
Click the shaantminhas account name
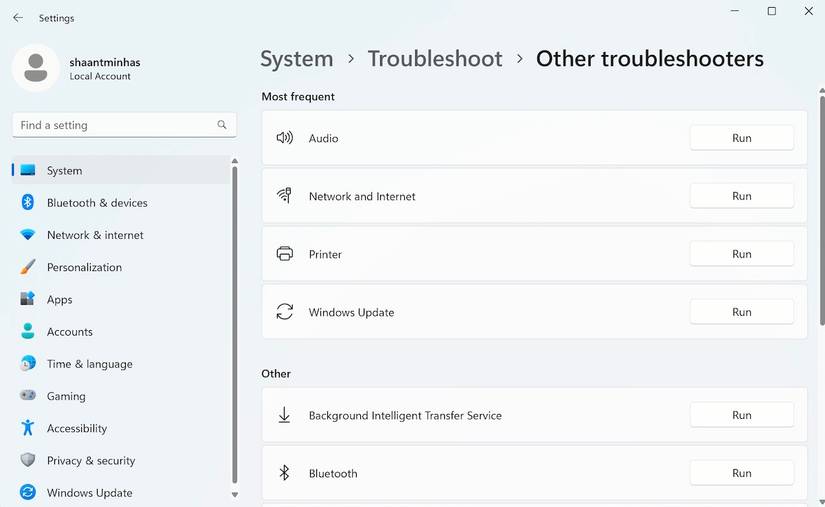(105, 62)
